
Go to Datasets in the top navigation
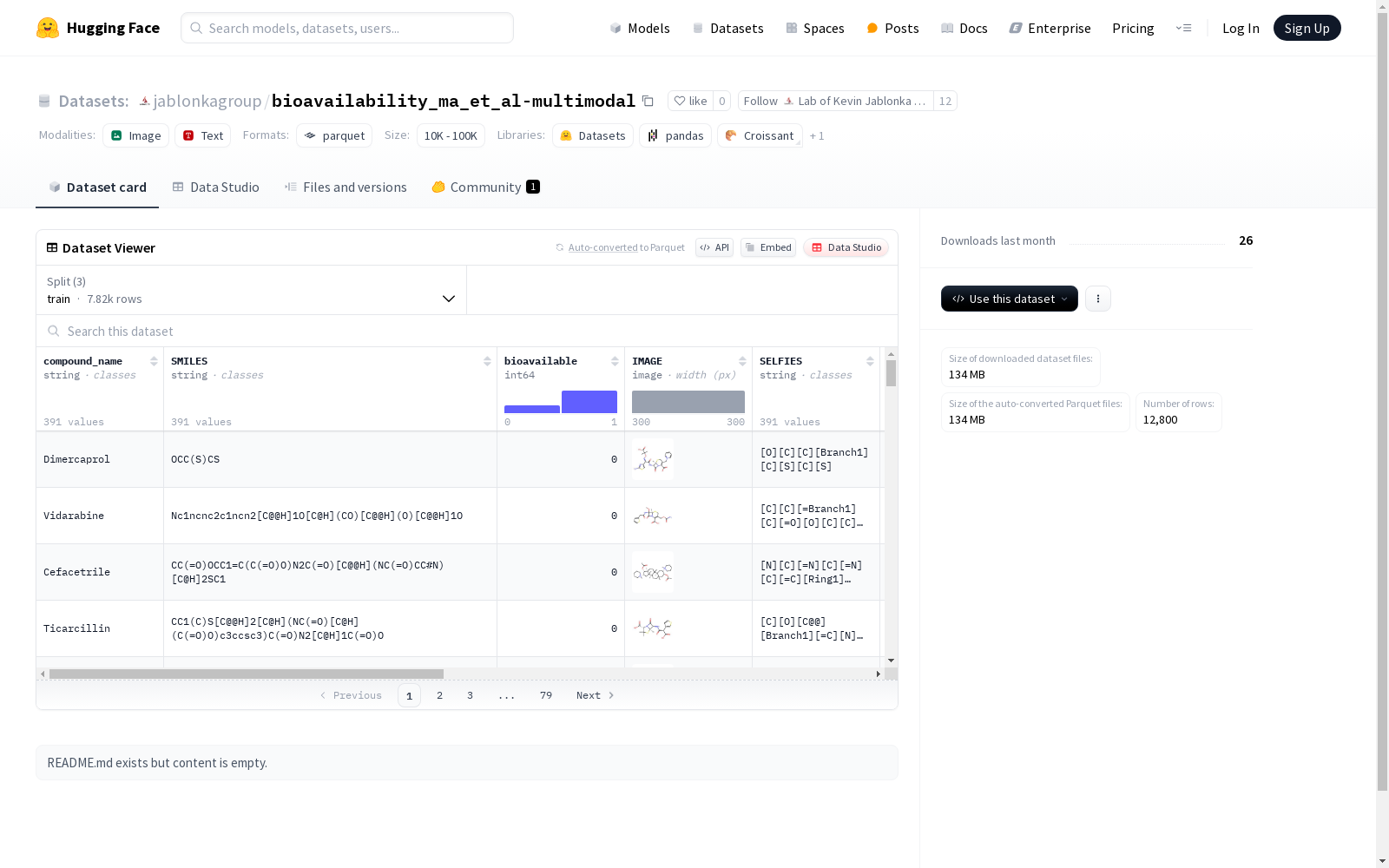(x=727, y=28)
